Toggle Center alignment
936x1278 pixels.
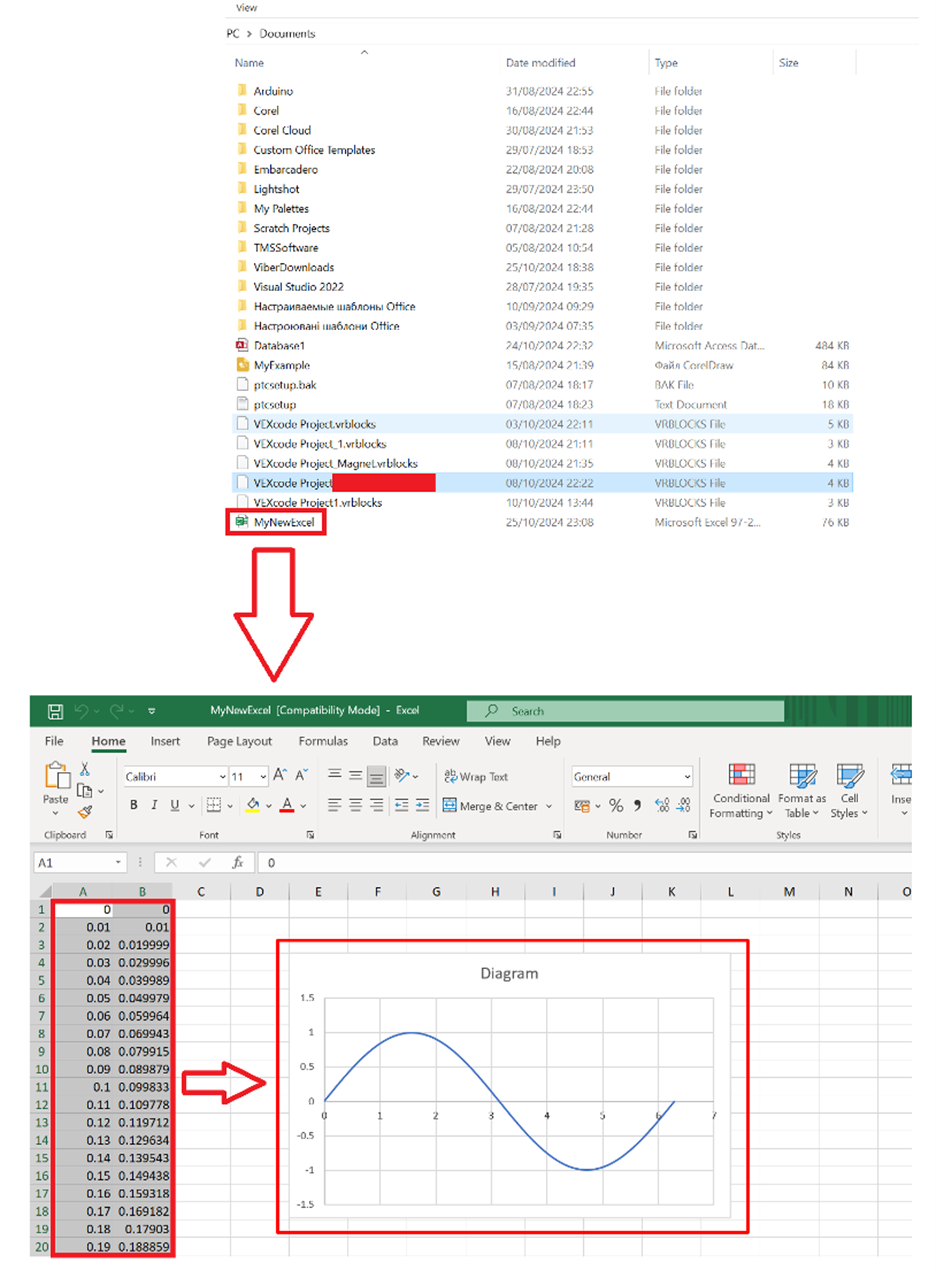click(x=356, y=805)
